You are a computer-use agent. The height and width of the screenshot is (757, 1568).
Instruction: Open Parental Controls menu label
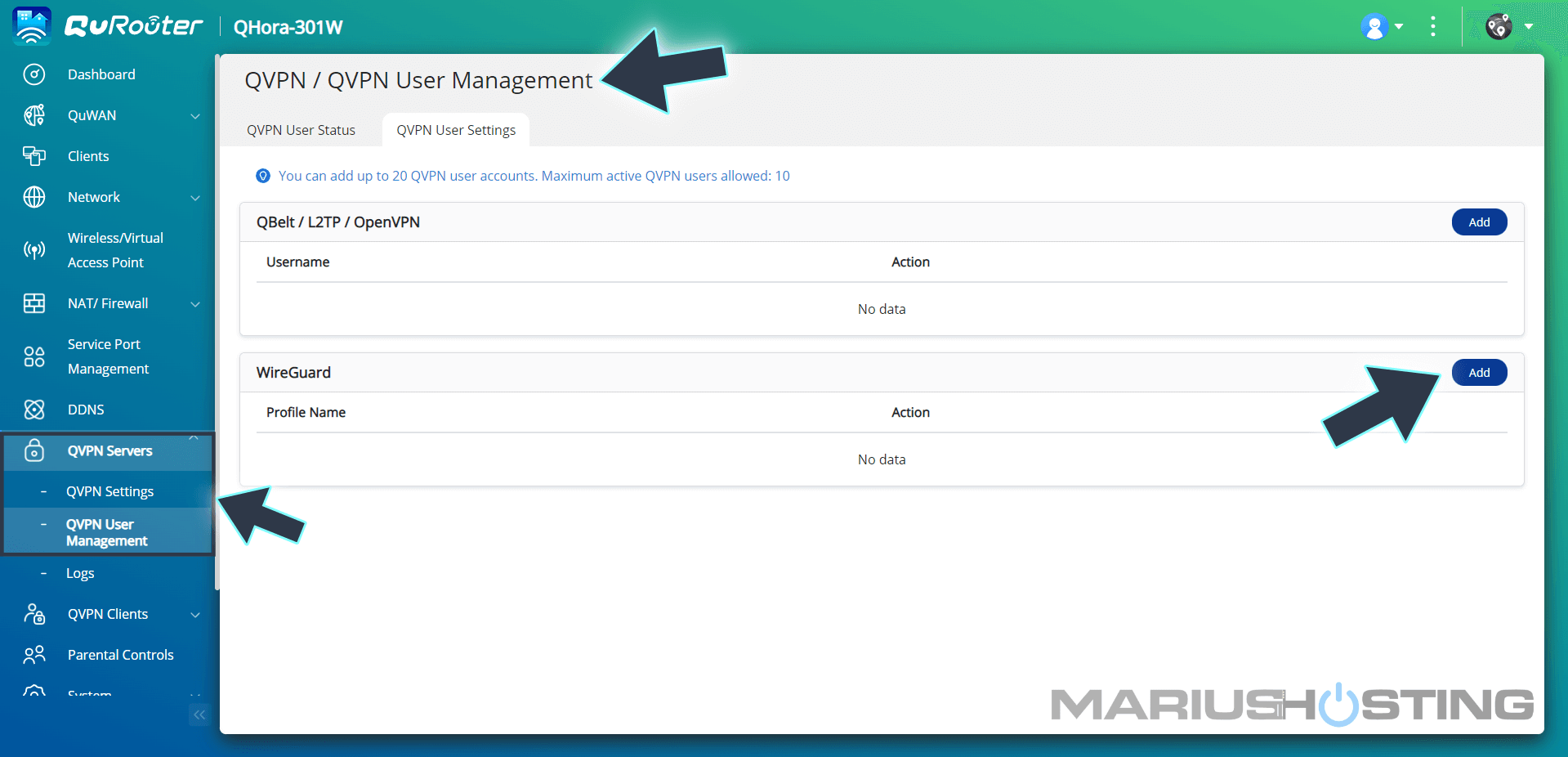coord(121,655)
